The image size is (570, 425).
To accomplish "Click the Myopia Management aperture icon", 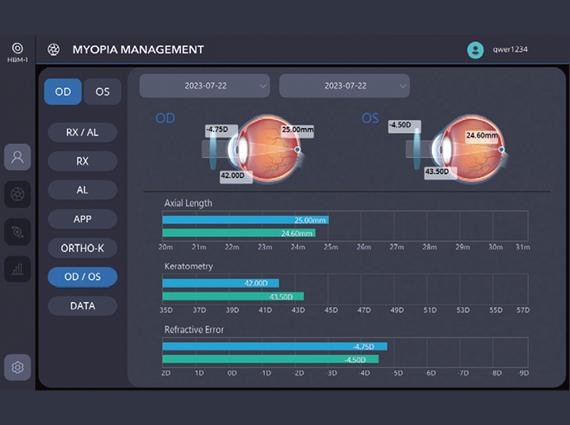I will (54, 49).
